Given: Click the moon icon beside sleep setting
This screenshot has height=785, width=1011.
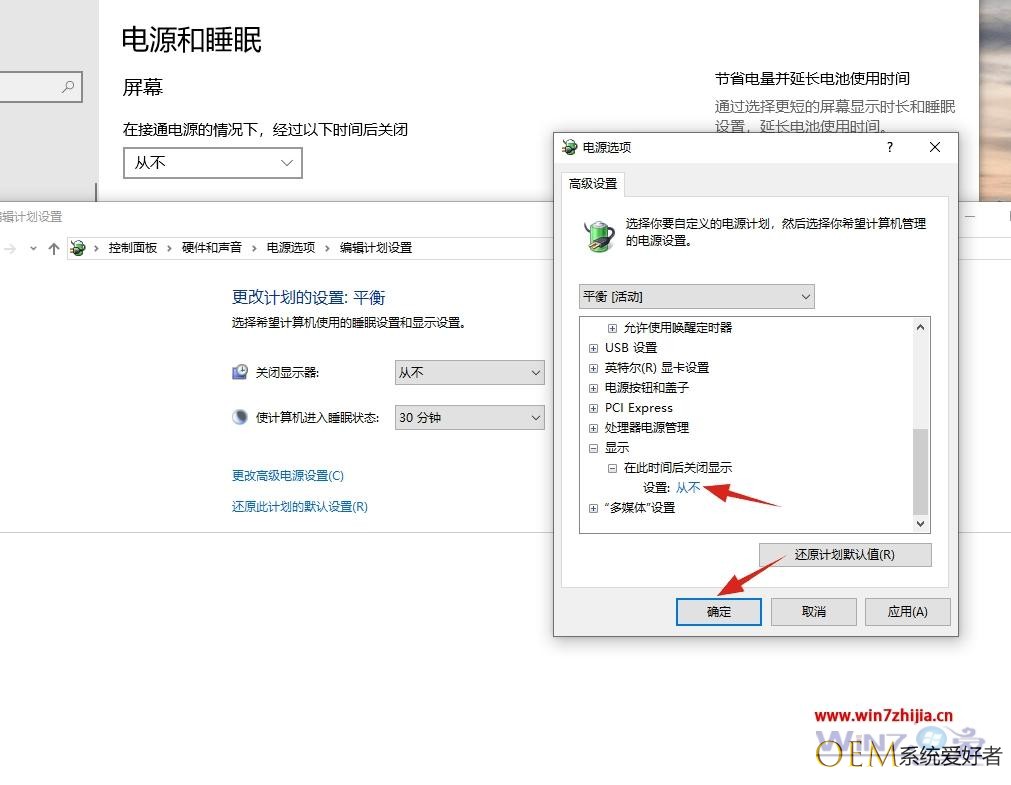Looking at the screenshot, I should tap(240, 417).
